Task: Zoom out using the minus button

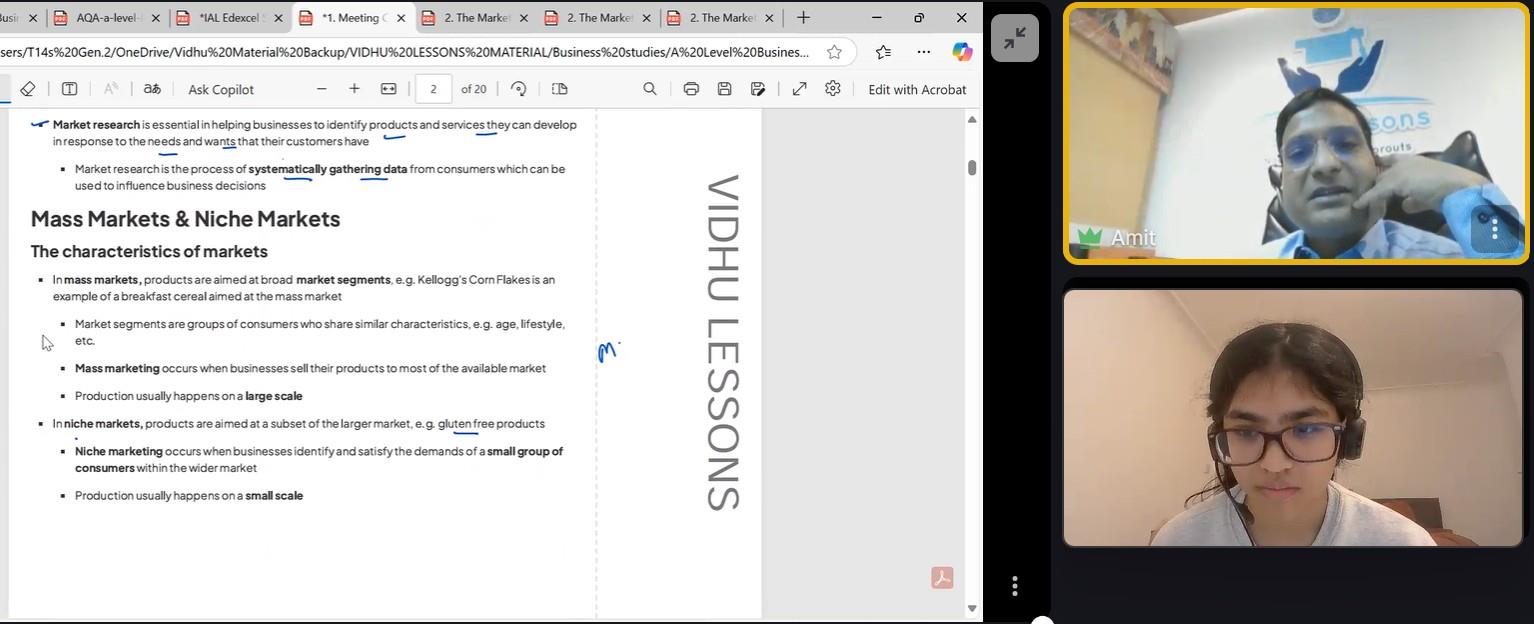Action: click(x=321, y=89)
